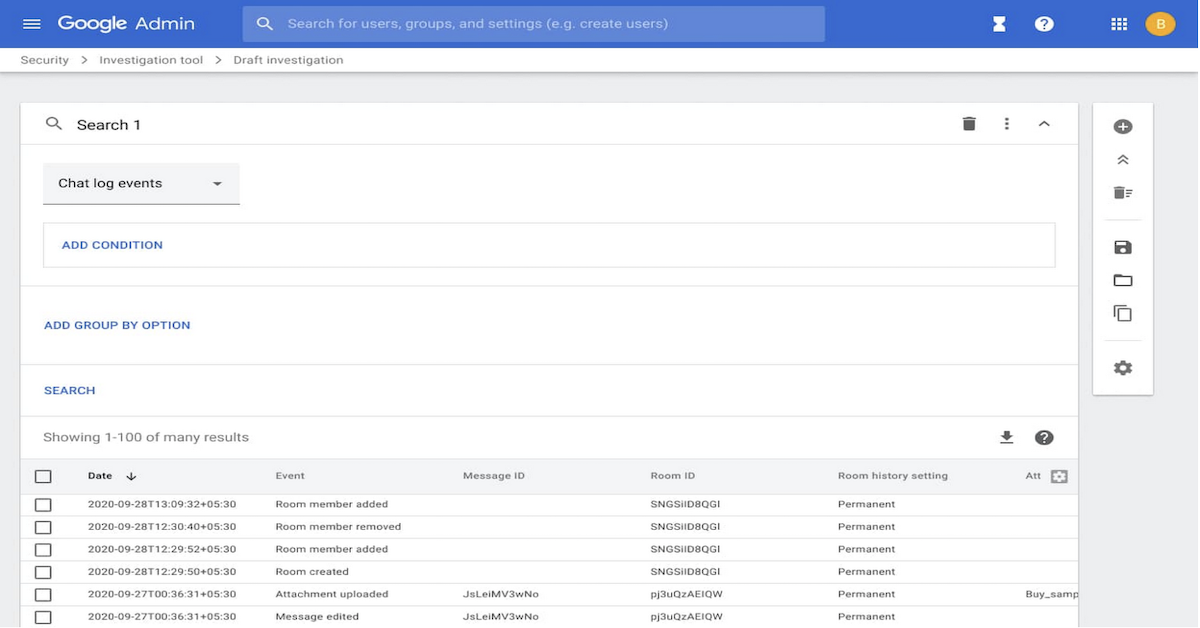Go to Security breadcrumb
1200x628 pixels.
tap(45, 60)
